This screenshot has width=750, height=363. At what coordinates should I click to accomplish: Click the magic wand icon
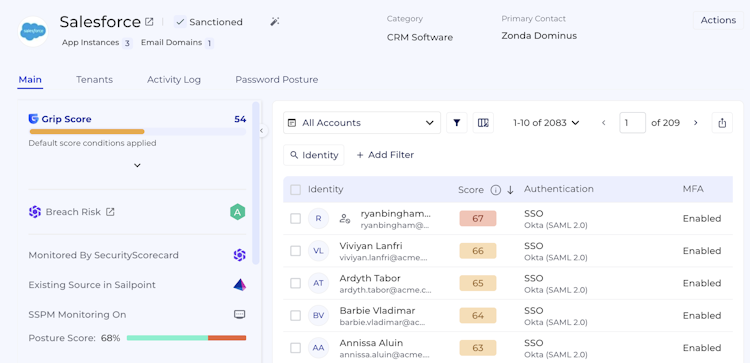pyautogui.click(x=275, y=22)
